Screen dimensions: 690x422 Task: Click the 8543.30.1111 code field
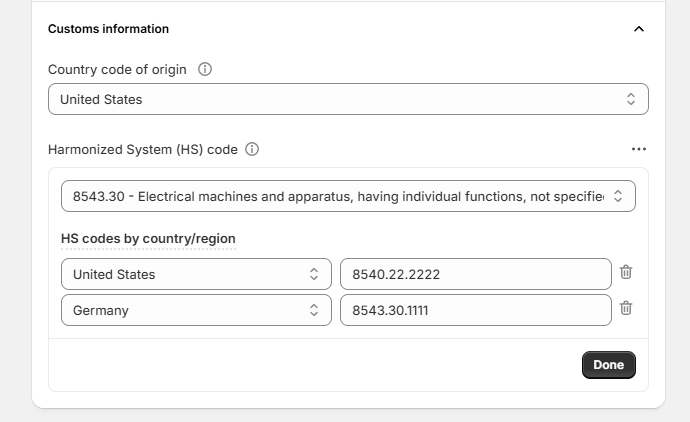pos(475,310)
